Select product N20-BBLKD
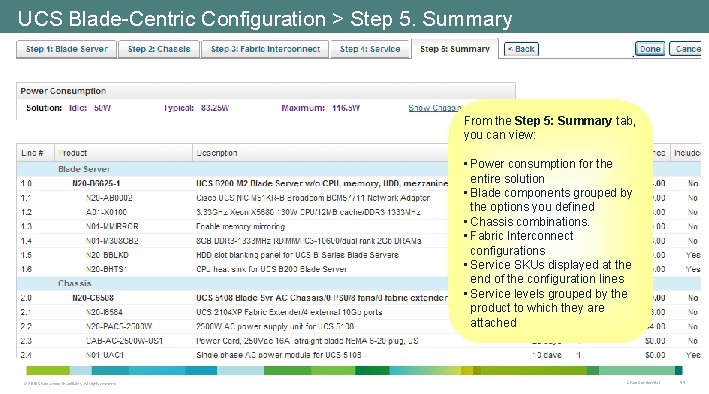 pos(107,255)
